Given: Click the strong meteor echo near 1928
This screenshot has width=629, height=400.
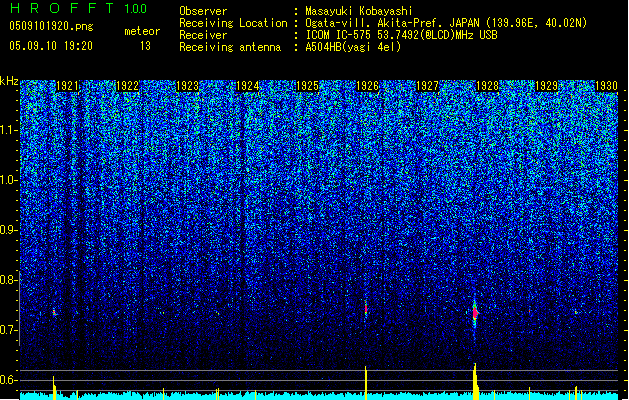Looking at the screenshot, I should coord(475,313).
